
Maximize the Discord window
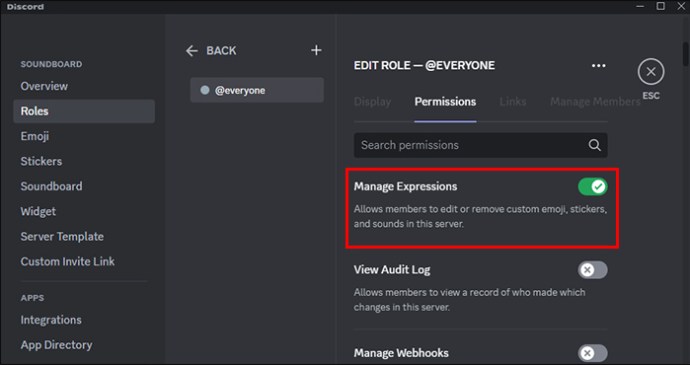click(661, 6)
